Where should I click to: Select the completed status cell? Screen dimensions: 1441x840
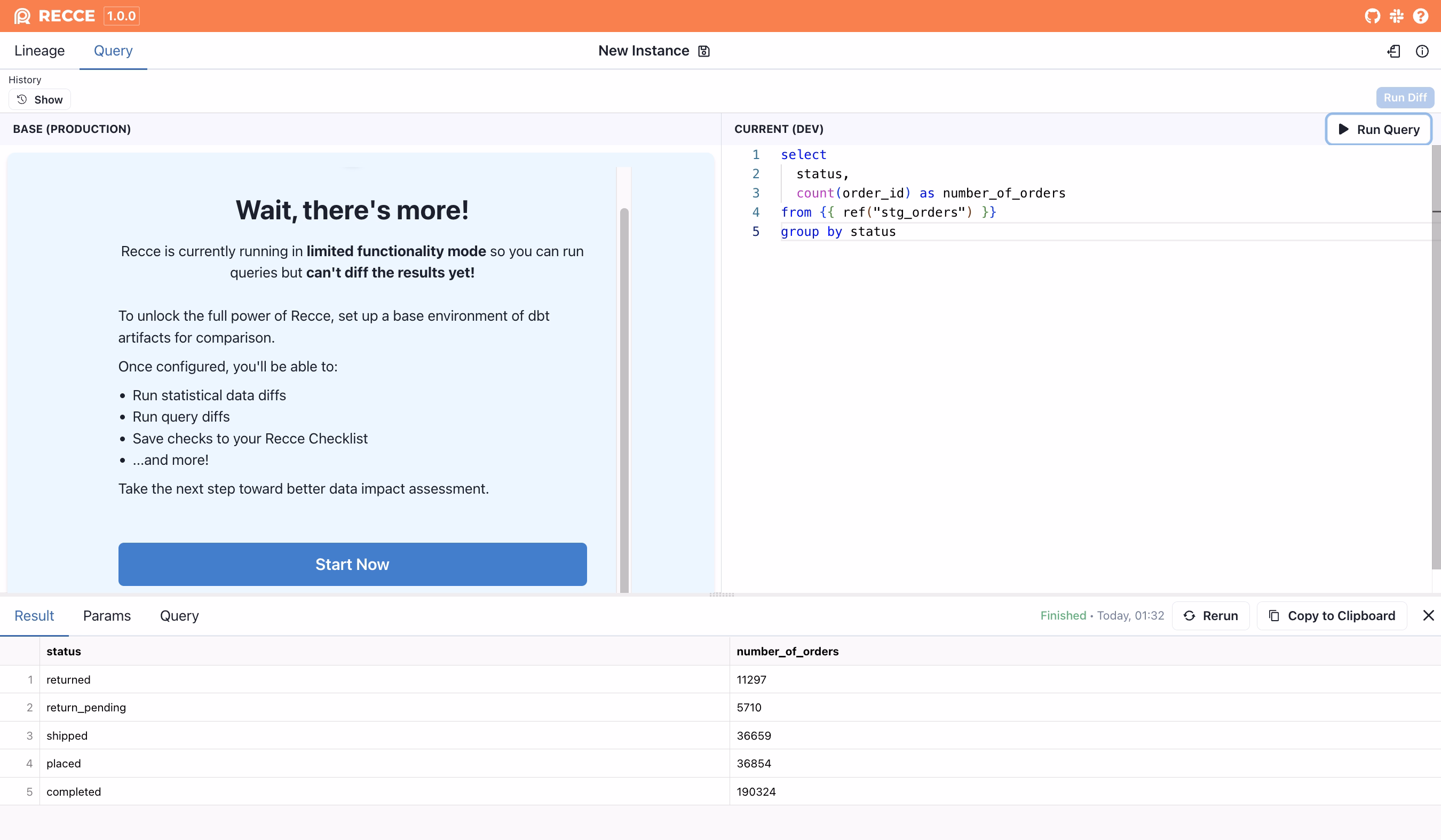coord(384,791)
